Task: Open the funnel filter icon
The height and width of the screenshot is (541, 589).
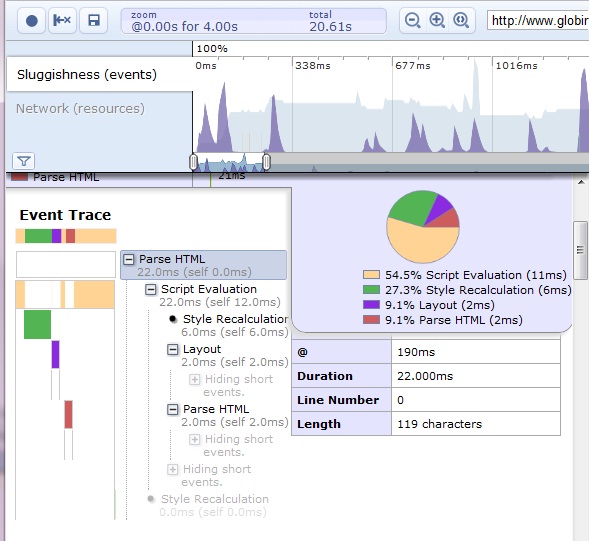Action: pos(24,161)
